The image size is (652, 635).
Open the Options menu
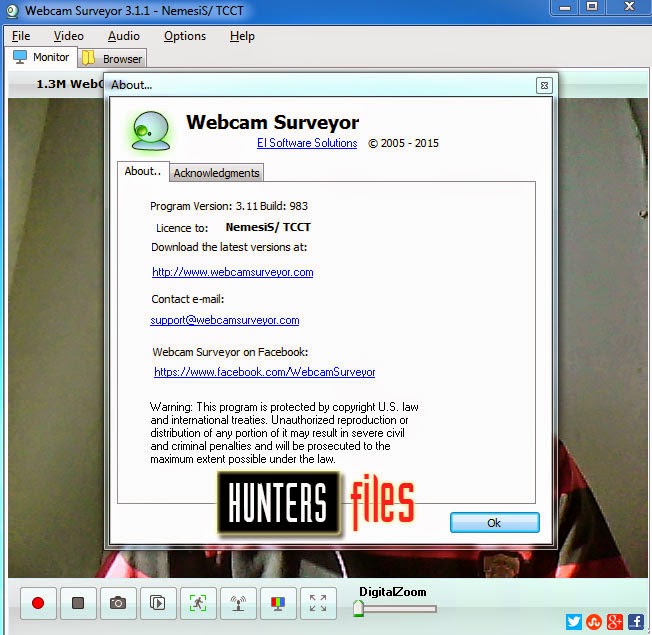[185, 36]
